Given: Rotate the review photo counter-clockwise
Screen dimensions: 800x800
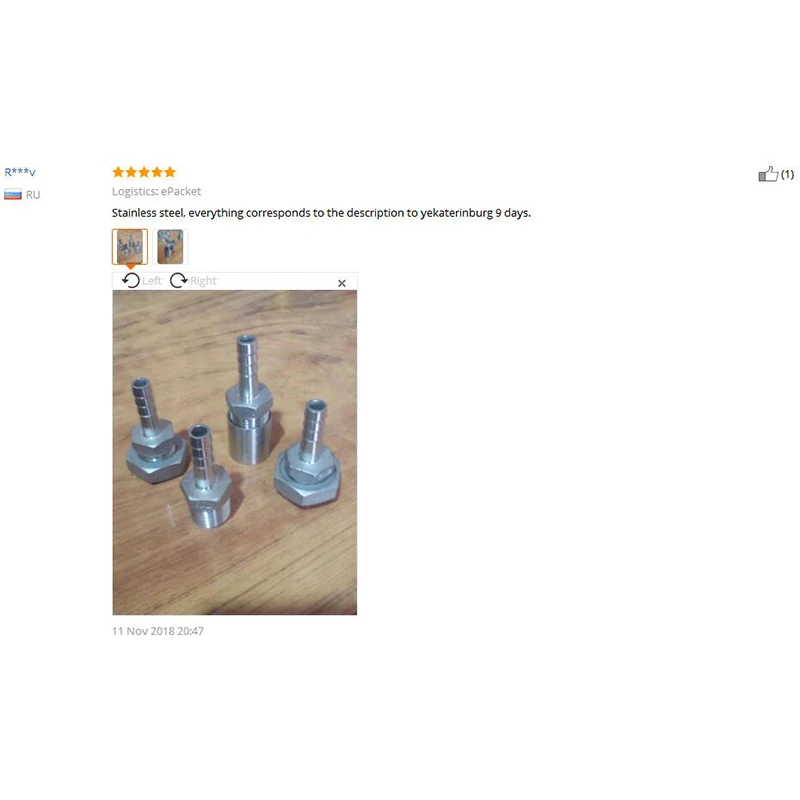Looking at the screenshot, I should (x=131, y=280).
